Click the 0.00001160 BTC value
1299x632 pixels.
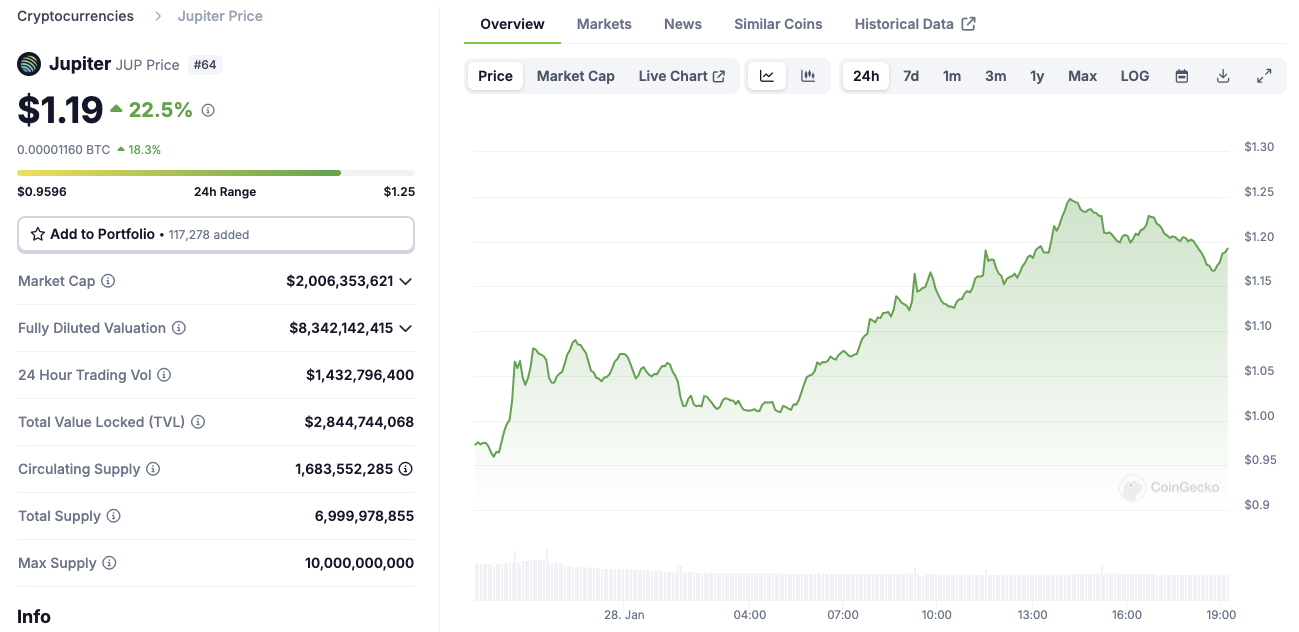tap(64, 150)
